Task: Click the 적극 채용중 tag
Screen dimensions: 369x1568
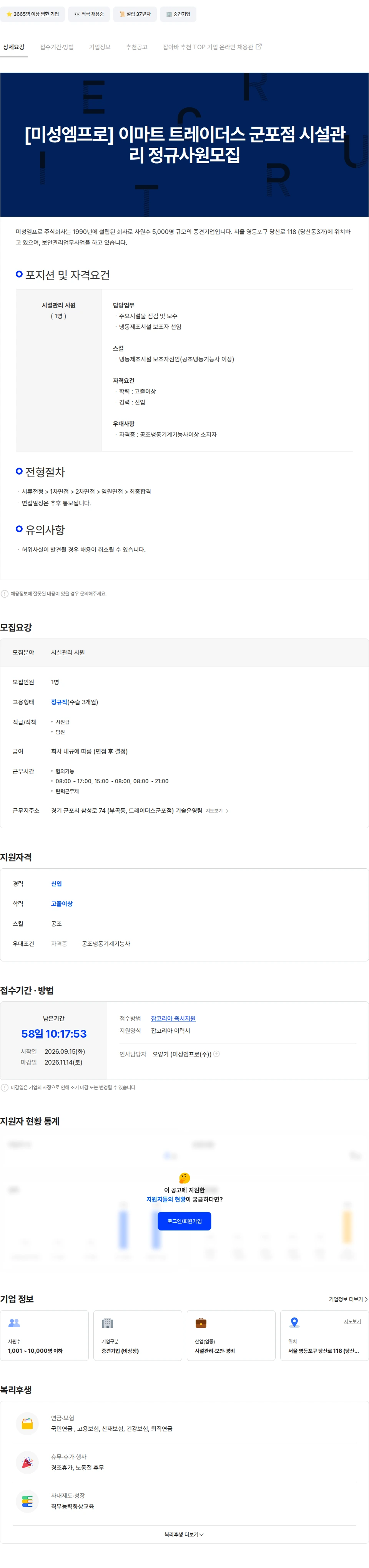Action: (x=89, y=14)
